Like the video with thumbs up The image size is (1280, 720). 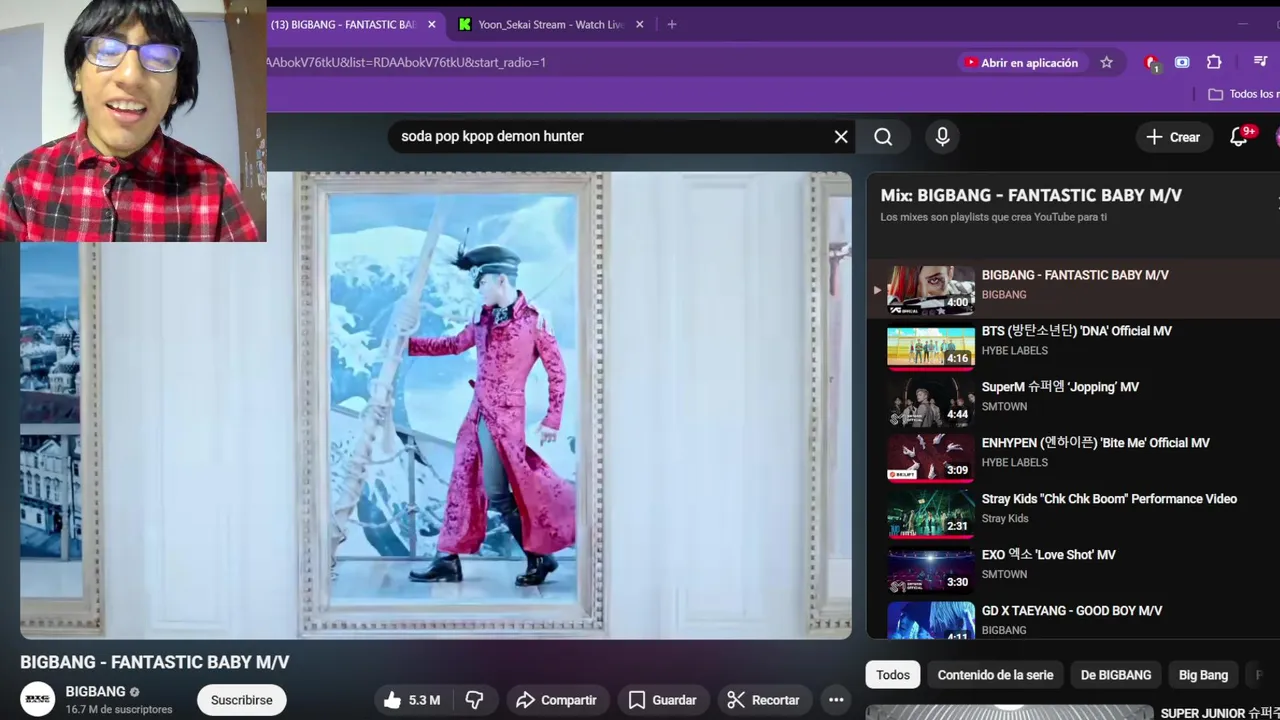412,700
